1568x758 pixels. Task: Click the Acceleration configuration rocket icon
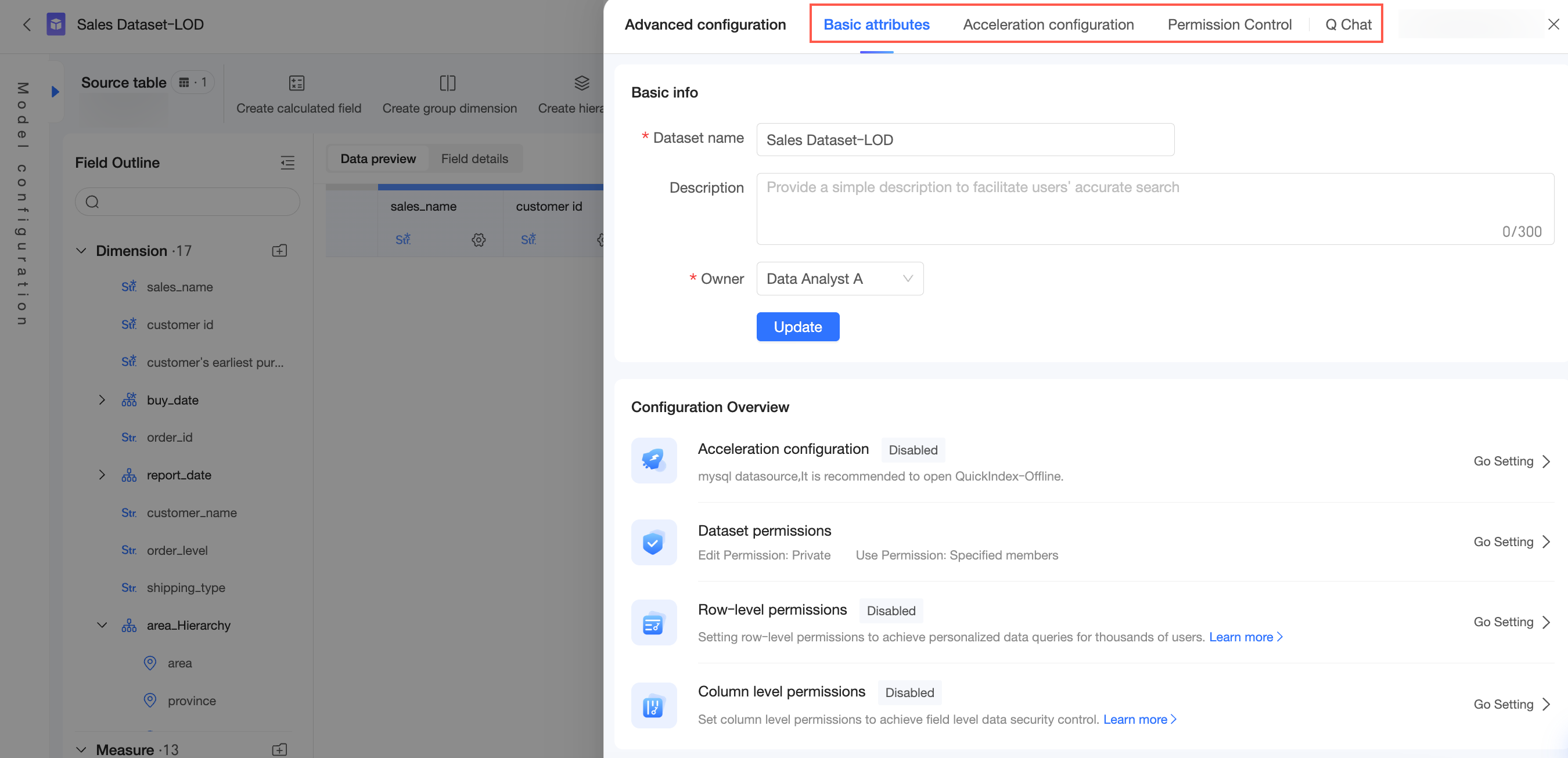pyautogui.click(x=654, y=460)
